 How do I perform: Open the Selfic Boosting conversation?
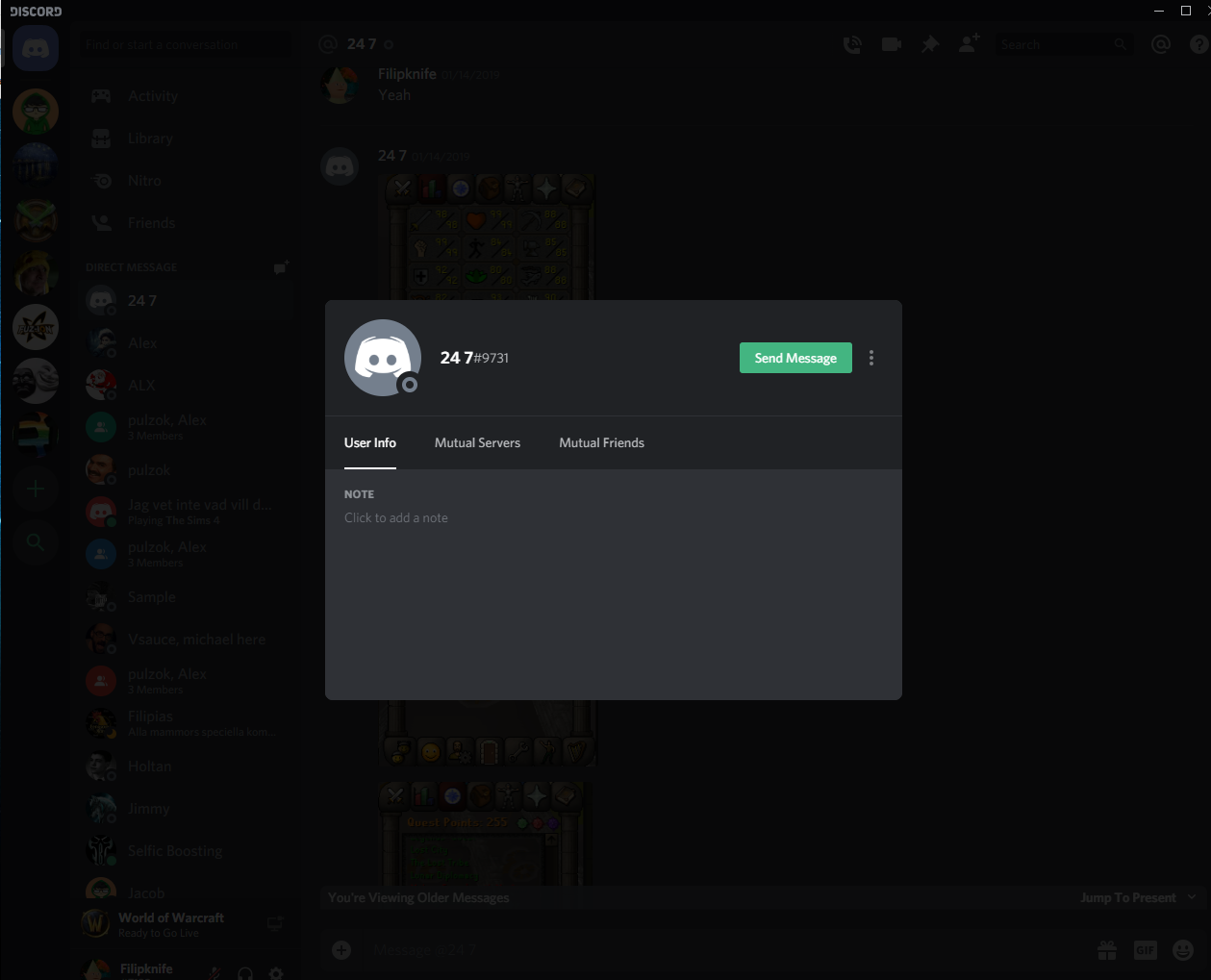[188, 851]
